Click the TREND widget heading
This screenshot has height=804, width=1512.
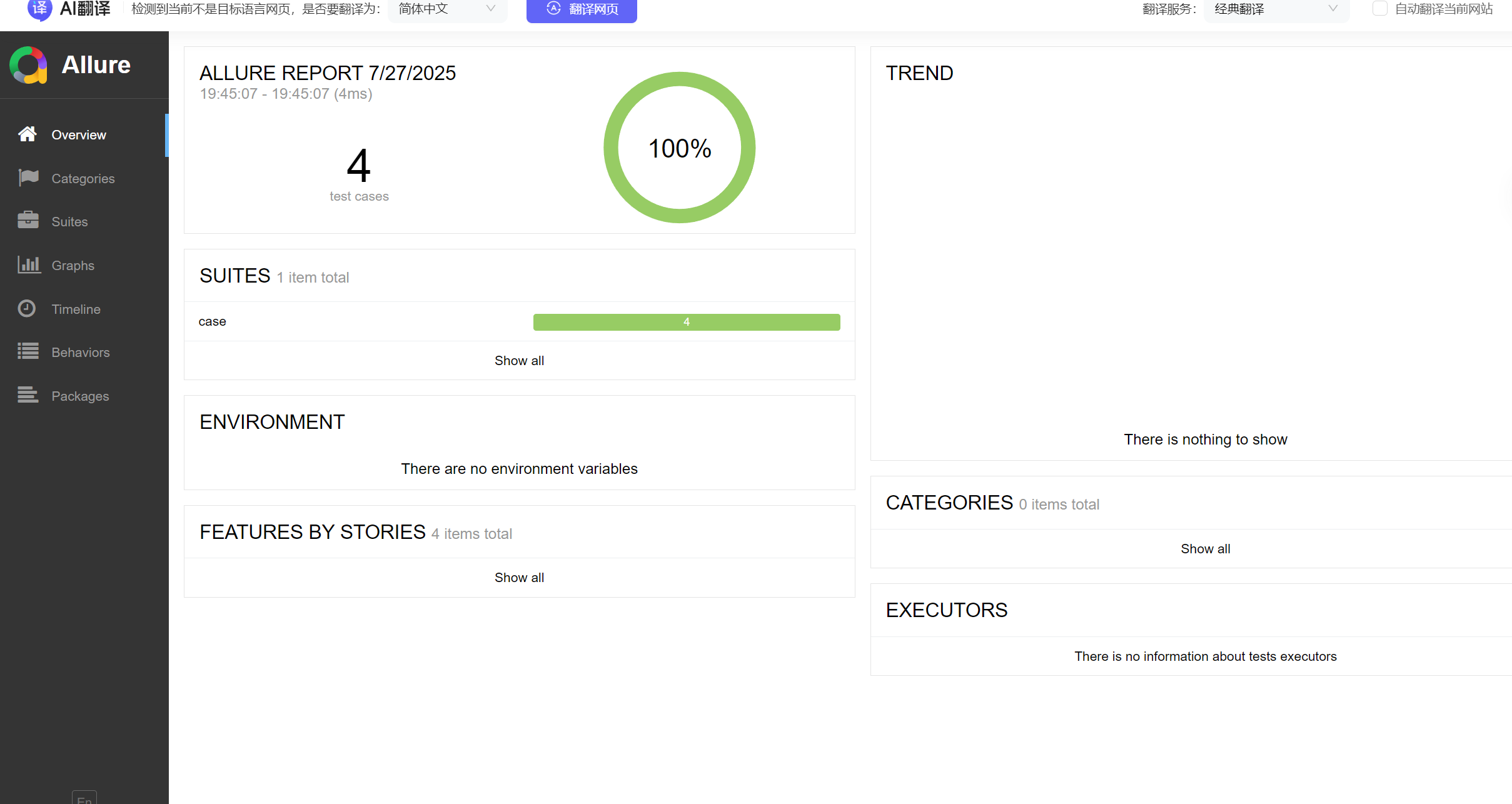pos(919,73)
